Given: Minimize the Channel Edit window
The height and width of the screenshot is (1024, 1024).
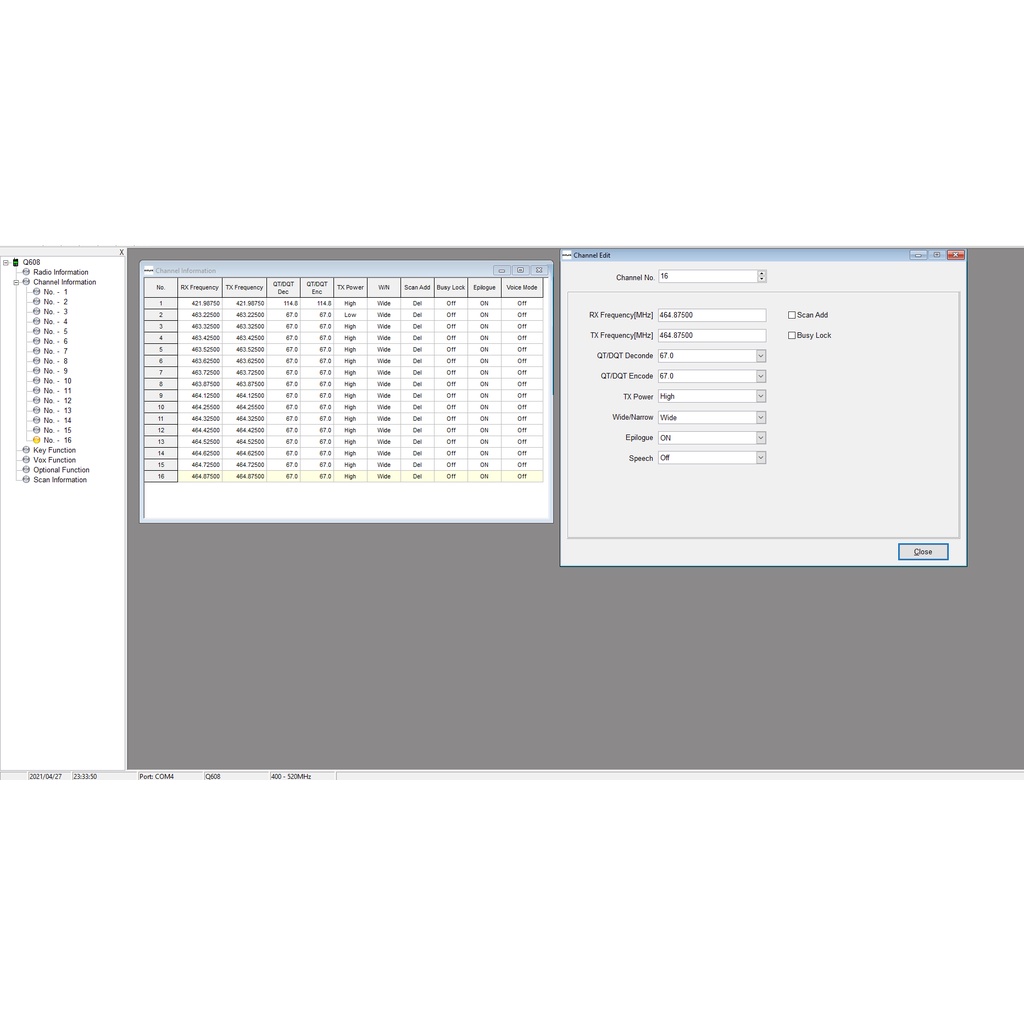Looking at the screenshot, I should point(918,255).
